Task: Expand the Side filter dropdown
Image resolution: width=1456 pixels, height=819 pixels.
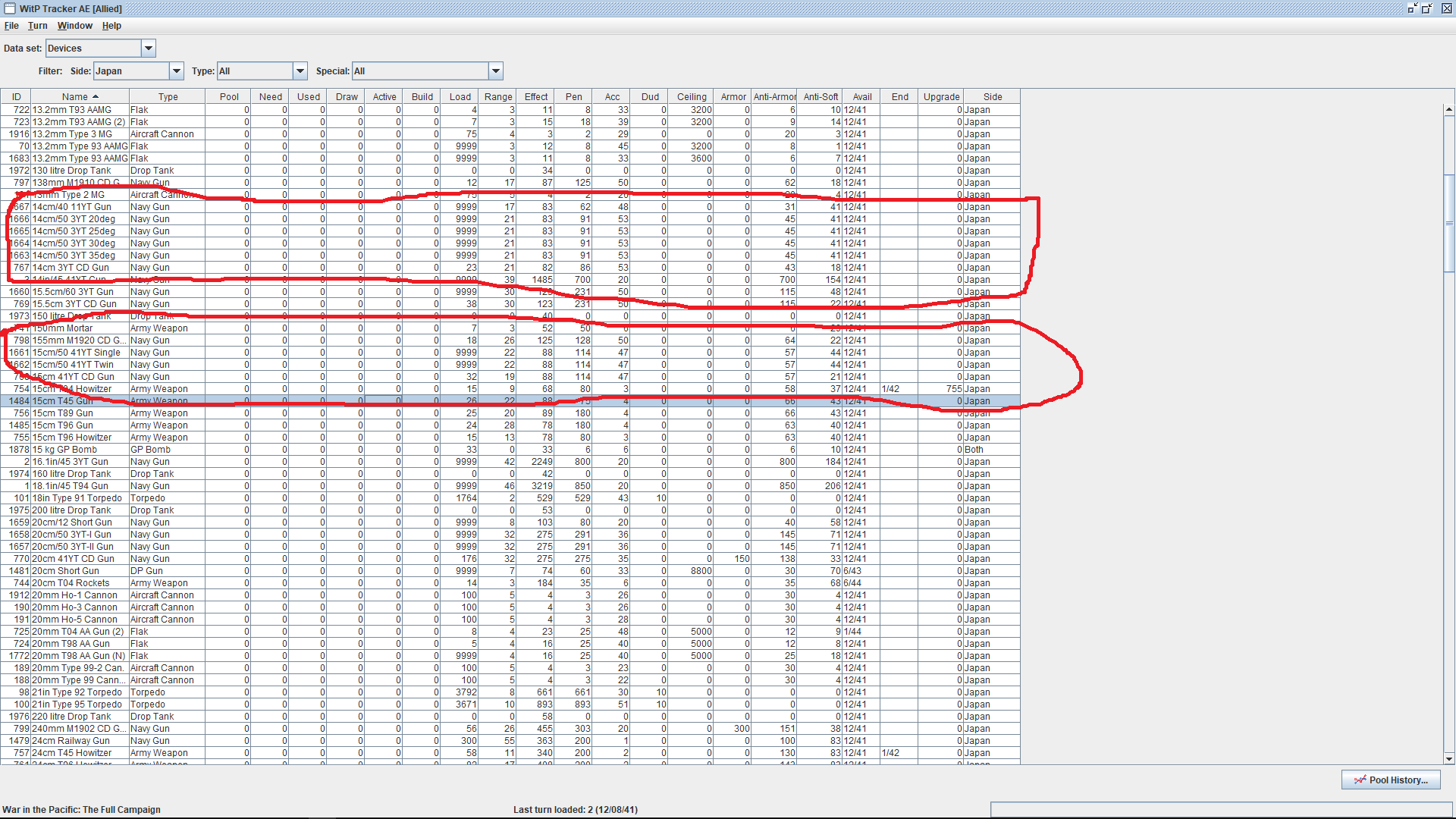Action: [x=177, y=71]
